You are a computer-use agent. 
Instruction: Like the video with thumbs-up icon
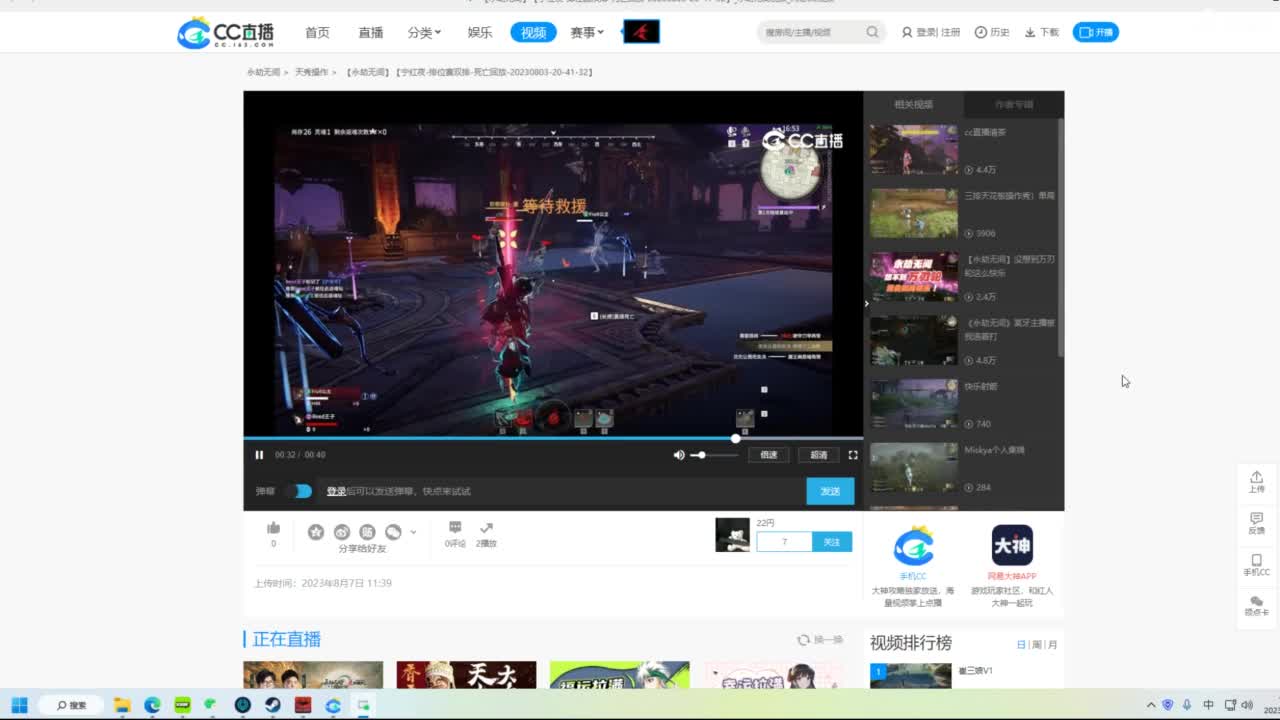pyautogui.click(x=273, y=528)
